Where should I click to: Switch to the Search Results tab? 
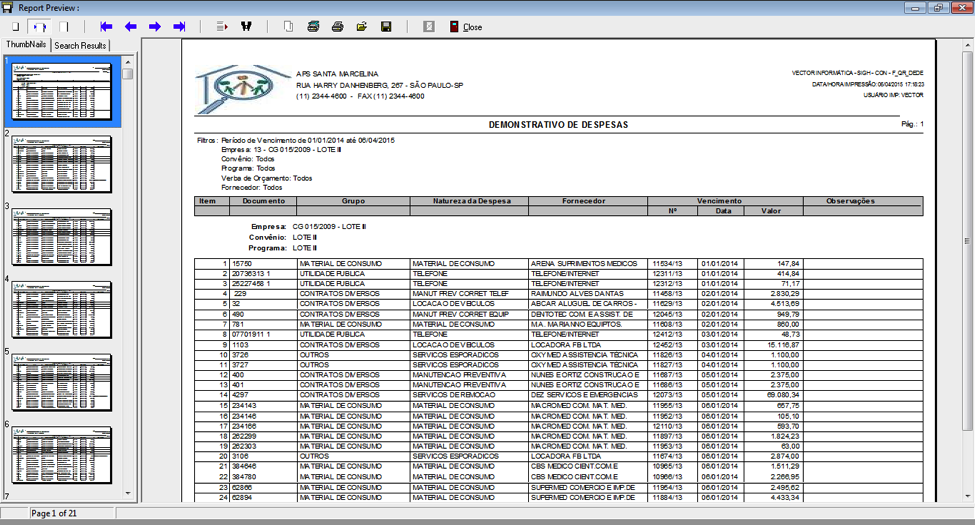coord(80,45)
